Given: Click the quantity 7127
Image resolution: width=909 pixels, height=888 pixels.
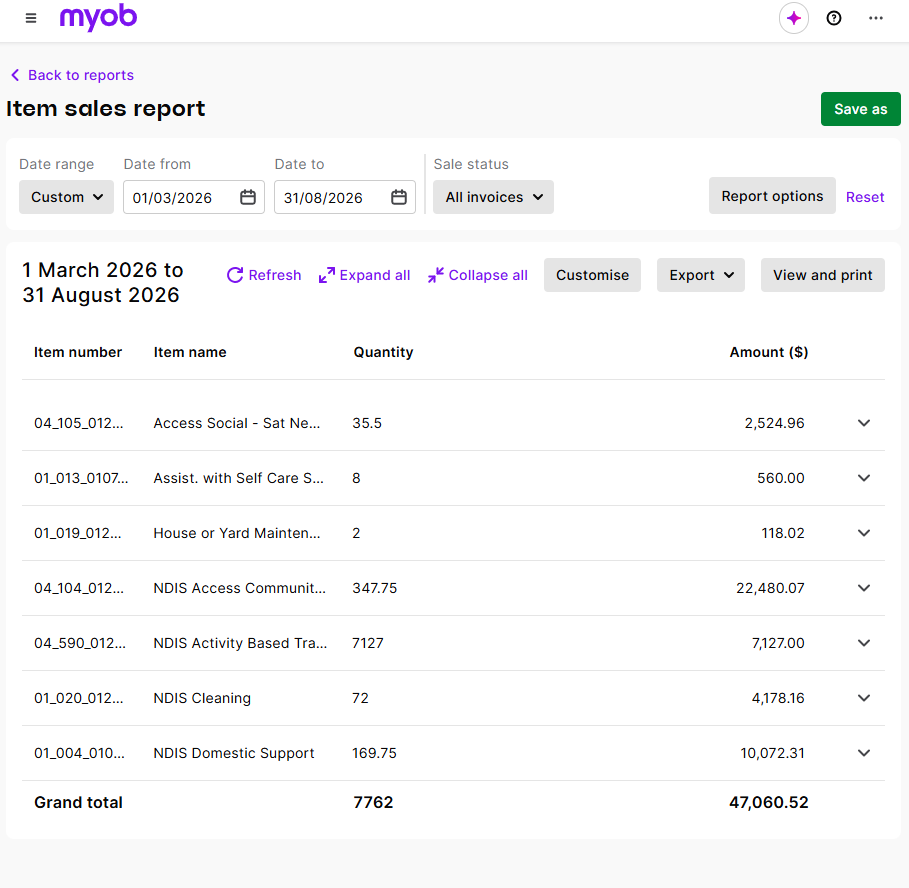Looking at the screenshot, I should coord(368,643).
